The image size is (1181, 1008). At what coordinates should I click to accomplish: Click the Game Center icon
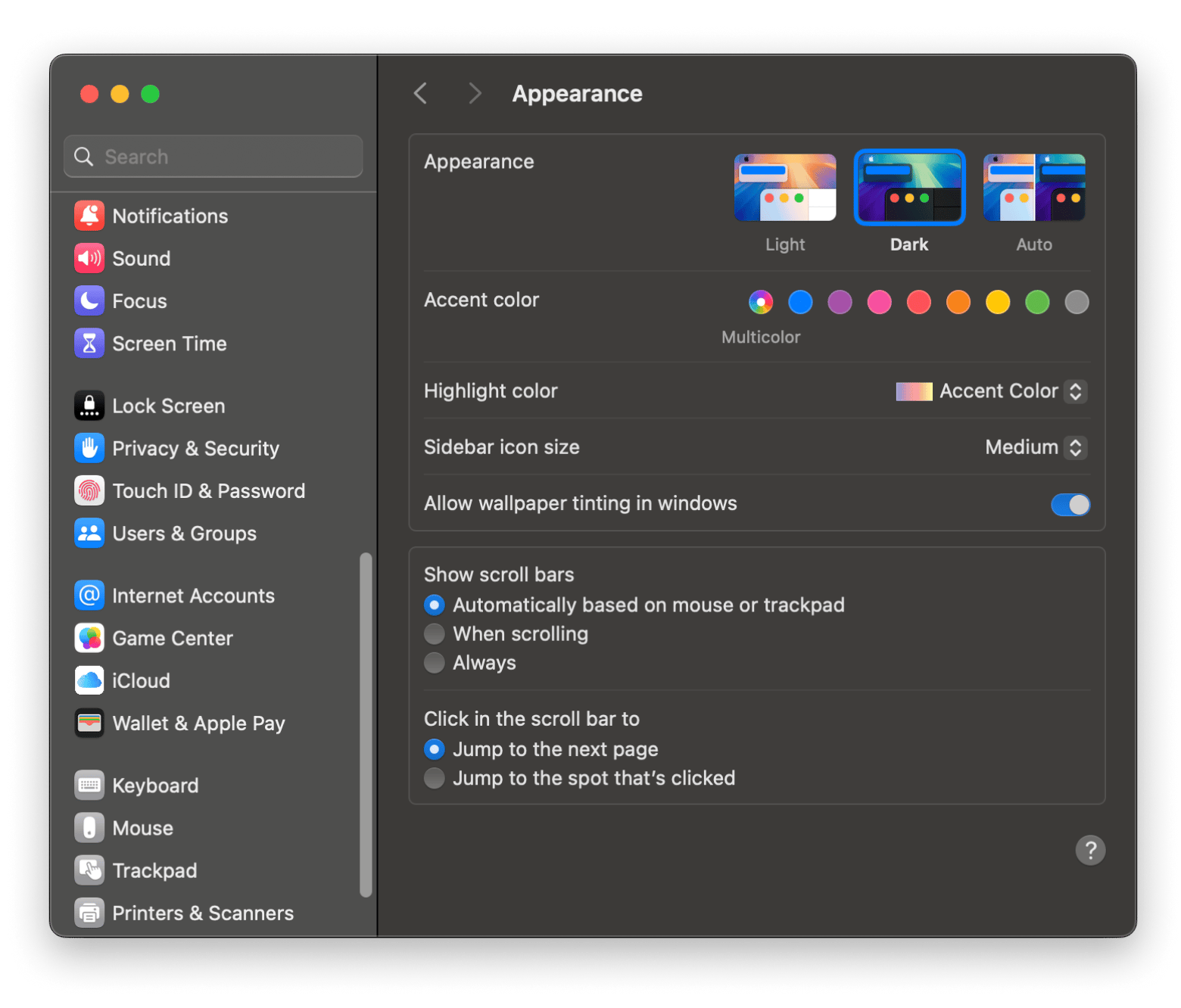pyautogui.click(x=89, y=638)
